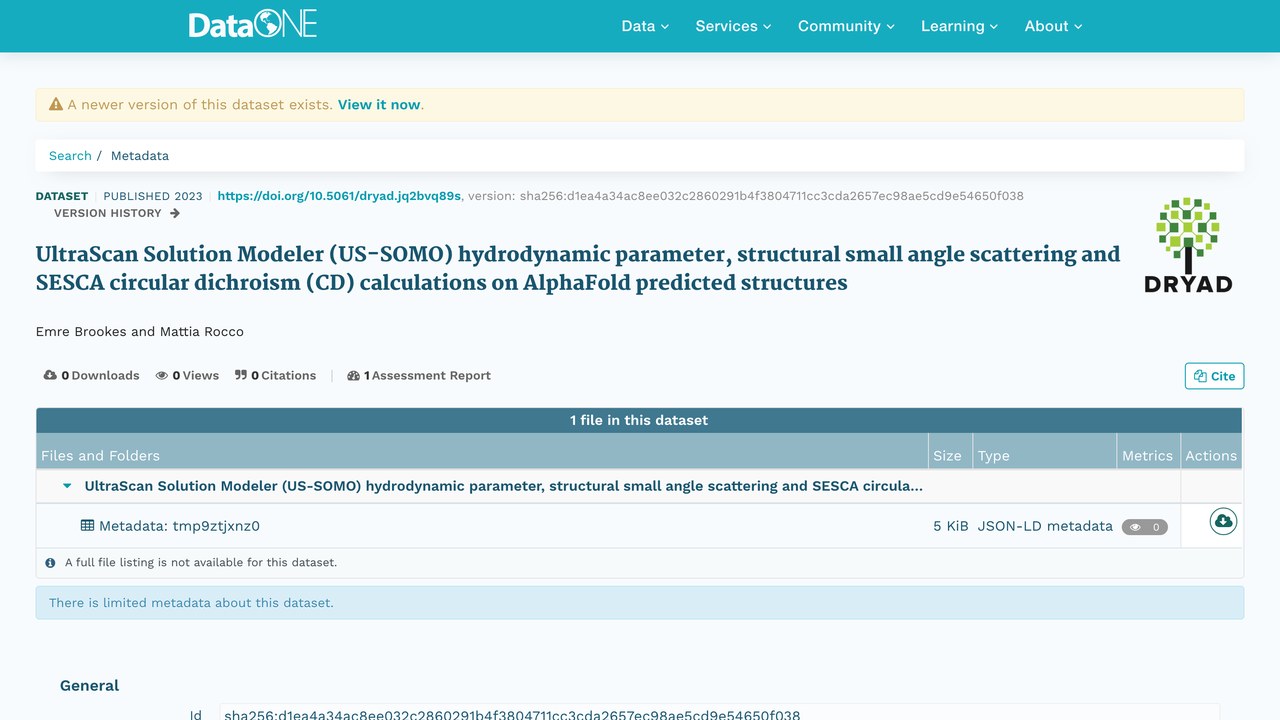Click the arrow icon beside Version History
The image size is (1280, 720).
tap(175, 213)
